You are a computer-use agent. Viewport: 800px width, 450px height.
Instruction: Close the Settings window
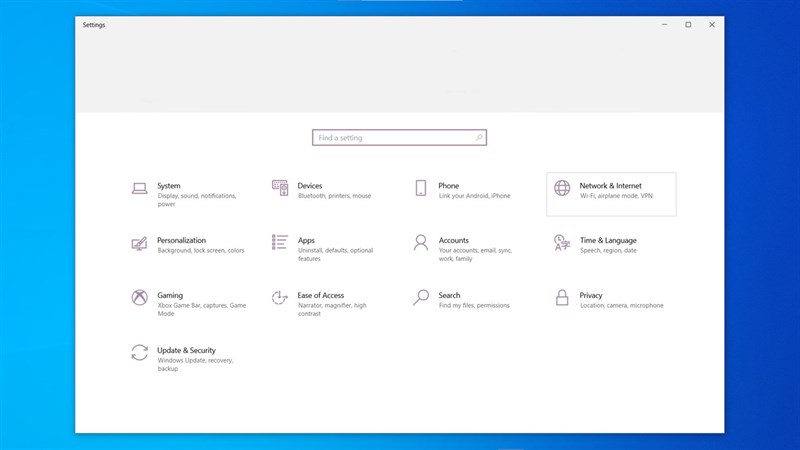[x=712, y=24]
